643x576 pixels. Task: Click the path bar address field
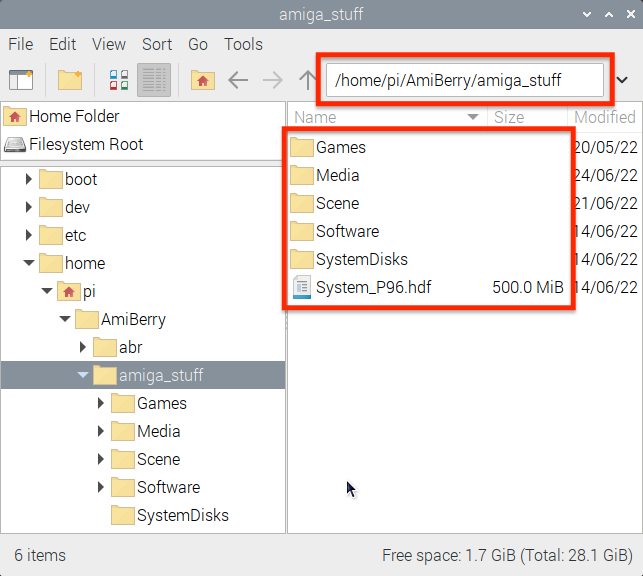click(x=465, y=80)
